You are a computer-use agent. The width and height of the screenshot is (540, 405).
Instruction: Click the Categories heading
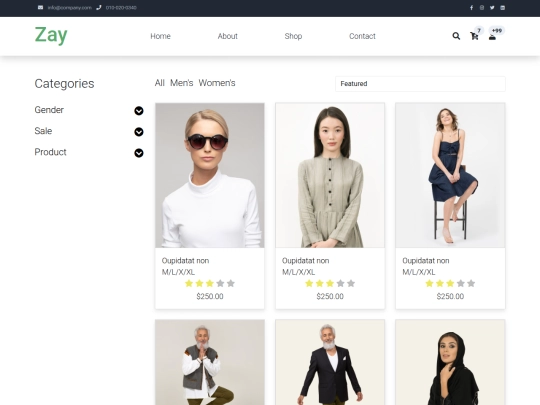pyautogui.click(x=64, y=84)
